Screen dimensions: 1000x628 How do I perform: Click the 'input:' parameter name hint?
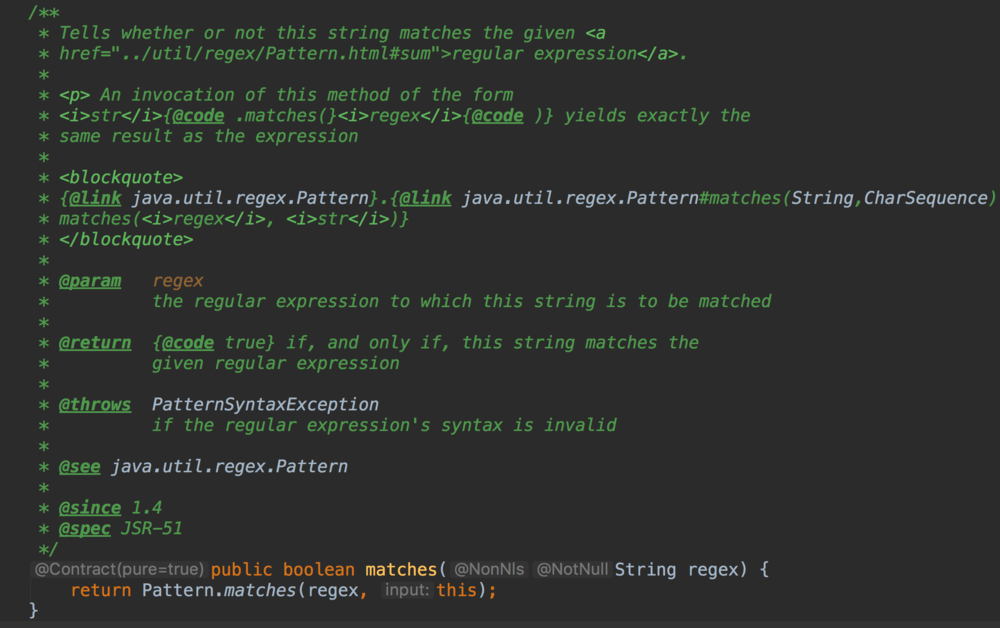point(406,591)
